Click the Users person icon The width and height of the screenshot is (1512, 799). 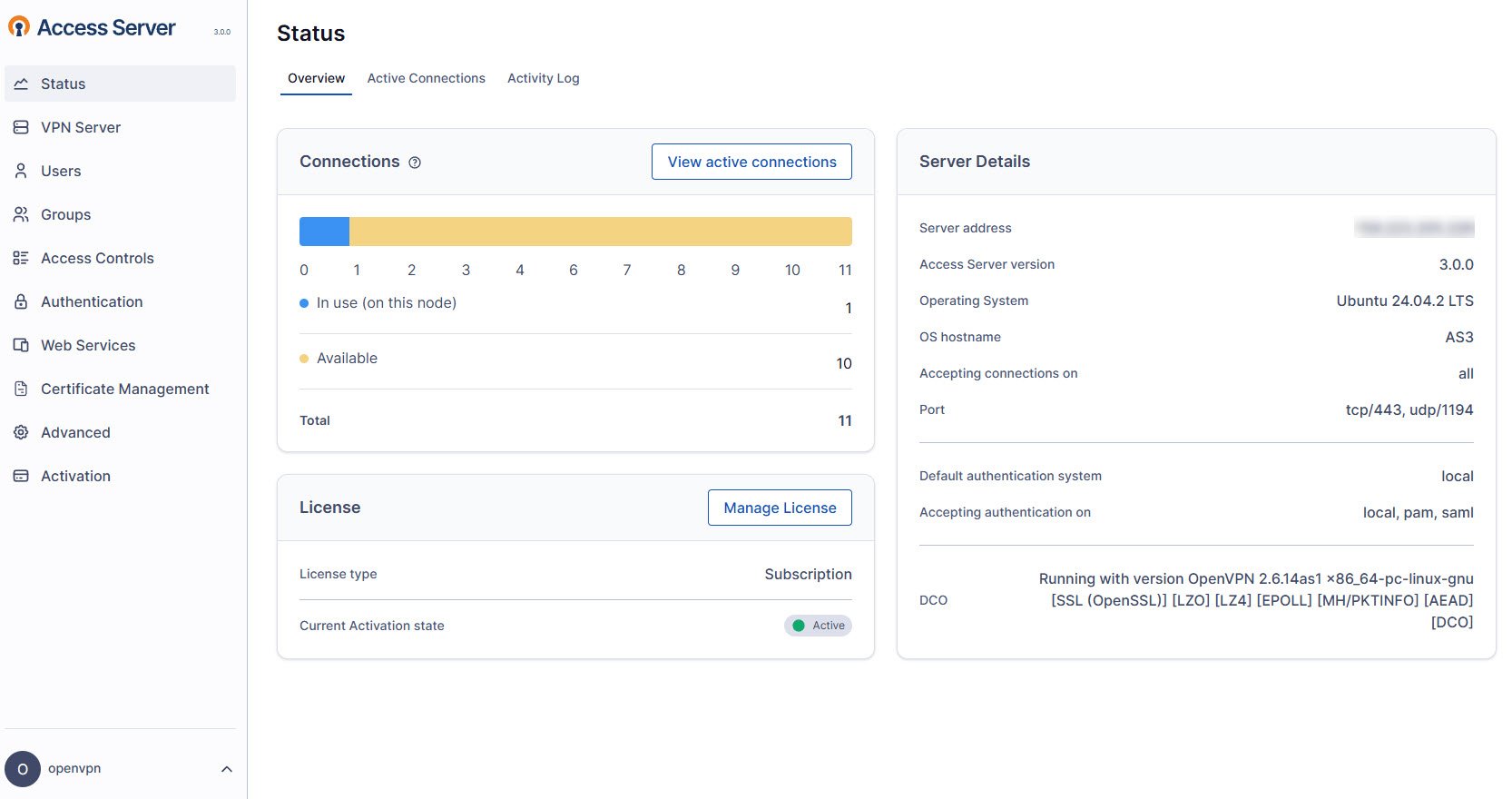[21, 171]
